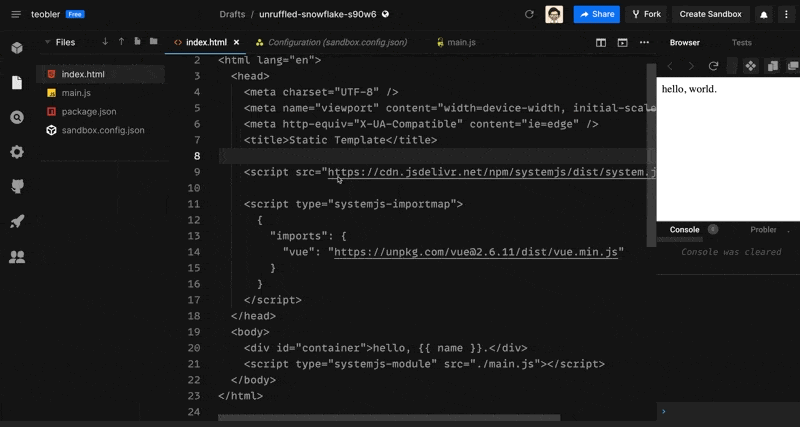800x427 pixels.
Task: Open the Live collaboration people panel
Action: click(x=17, y=257)
